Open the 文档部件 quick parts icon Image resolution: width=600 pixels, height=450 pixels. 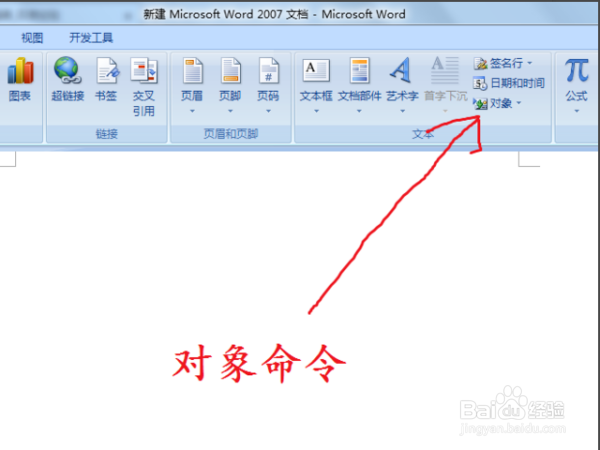[359, 70]
